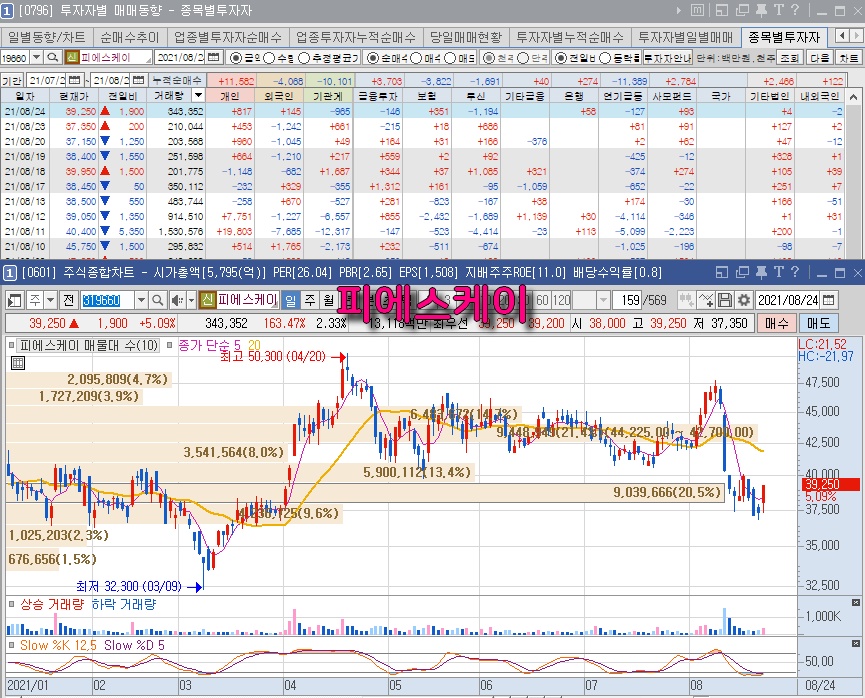Click the duplicate window icon in window 0796
The image size is (865, 698).
click(x=742, y=10)
